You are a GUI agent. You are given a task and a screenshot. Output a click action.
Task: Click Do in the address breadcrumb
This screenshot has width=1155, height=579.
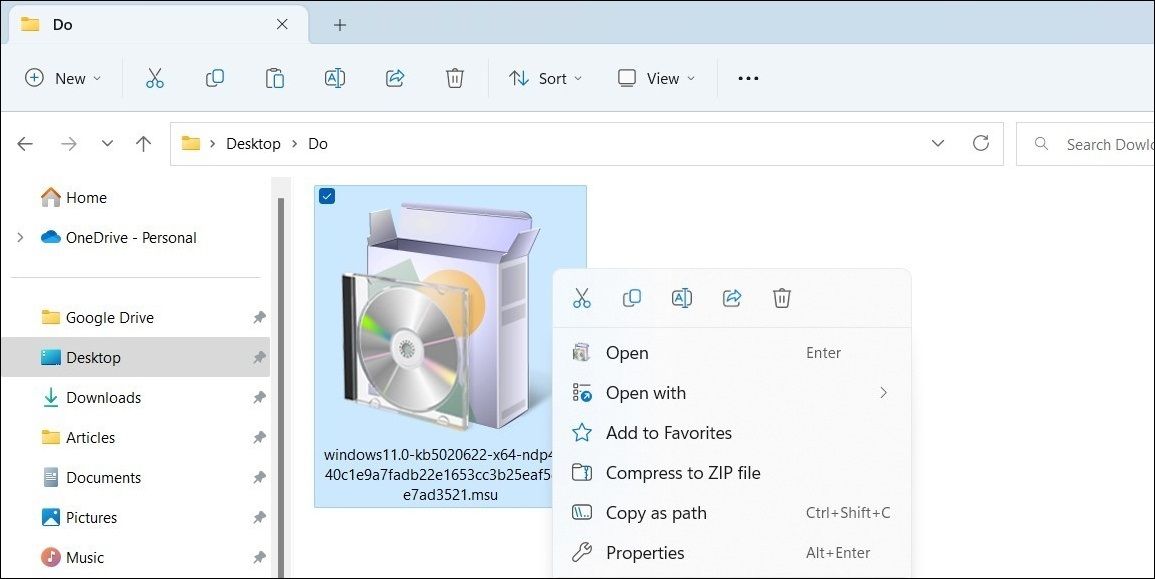(318, 144)
